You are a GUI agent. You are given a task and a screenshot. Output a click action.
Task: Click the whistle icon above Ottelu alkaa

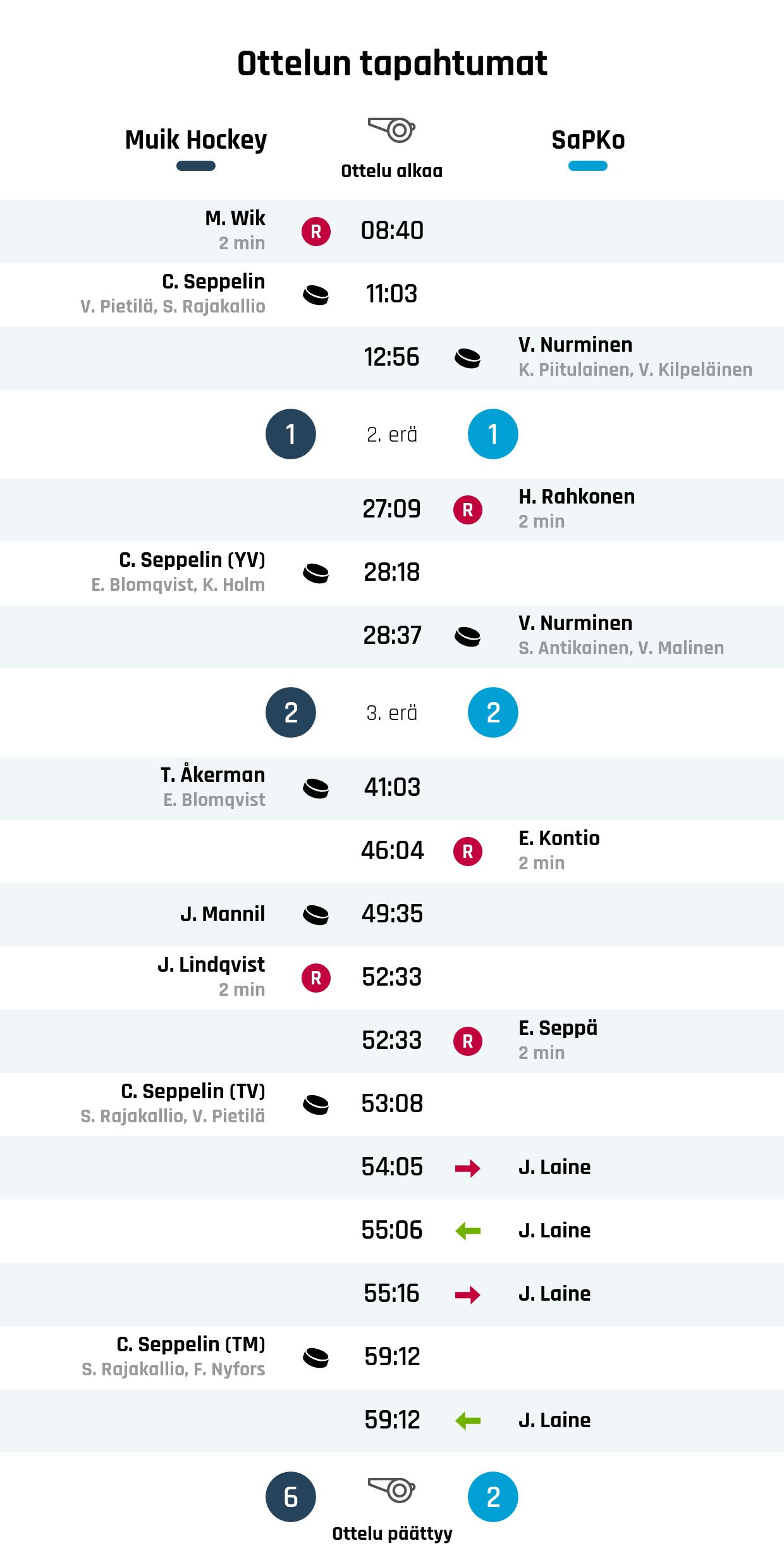coord(391,130)
